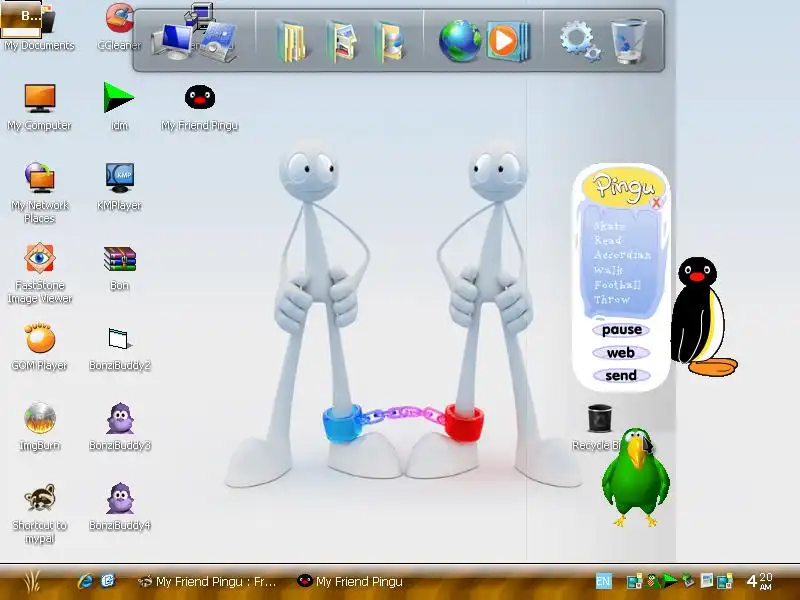This screenshot has width=800, height=600.
Task: Click the send button on Pingu panel
Action: pos(621,376)
